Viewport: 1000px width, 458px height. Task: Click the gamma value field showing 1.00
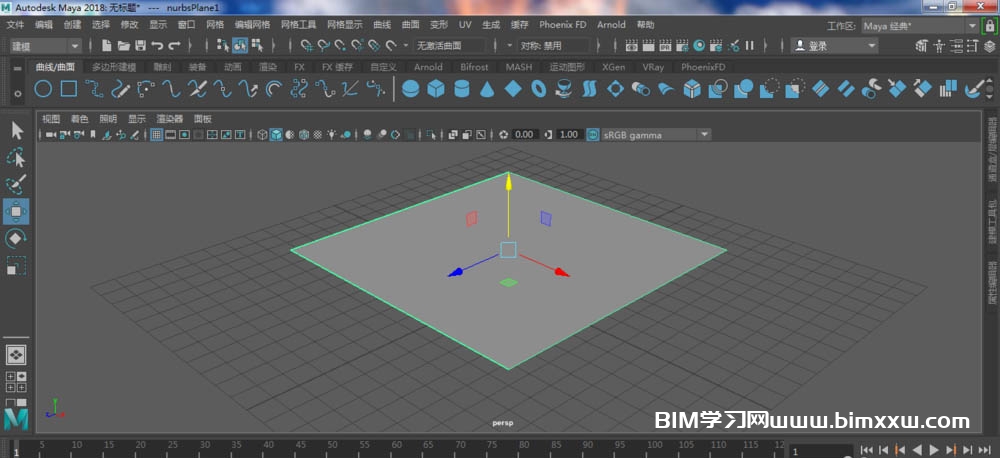point(568,134)
